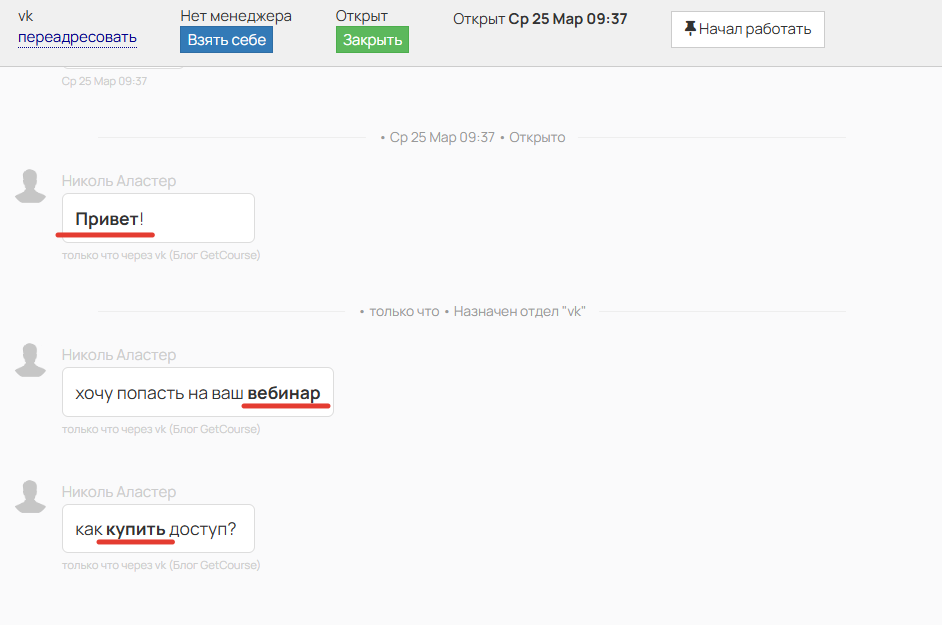This screenshot has height=625, width=942.
Task: Click sender name above как купить доступ?
Action: 118,492
